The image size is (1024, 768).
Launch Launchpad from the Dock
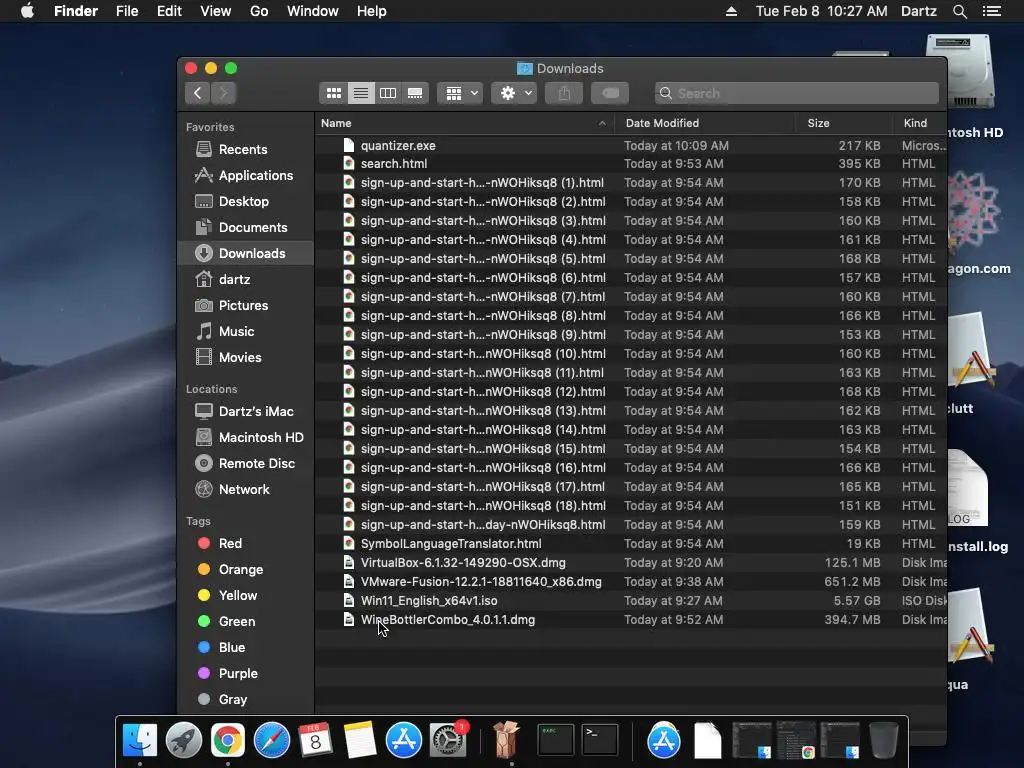(x=184, y=741)
